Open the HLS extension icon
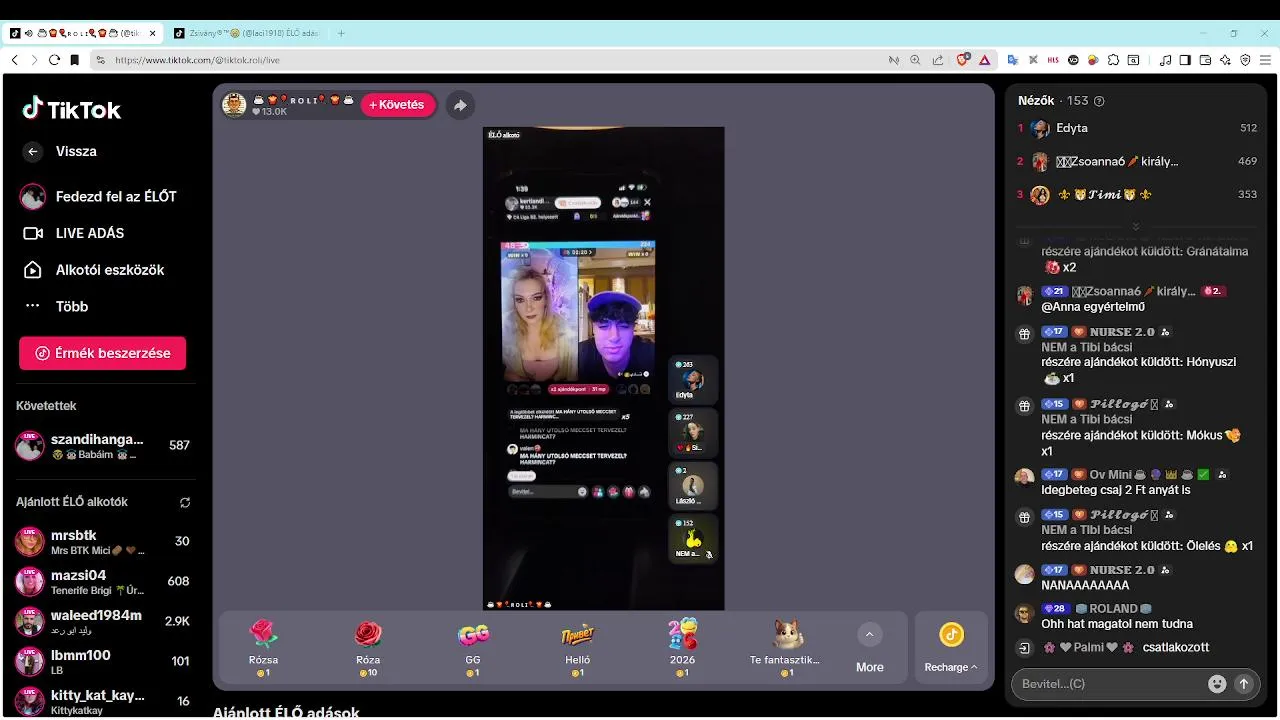 click(1053, 60)
